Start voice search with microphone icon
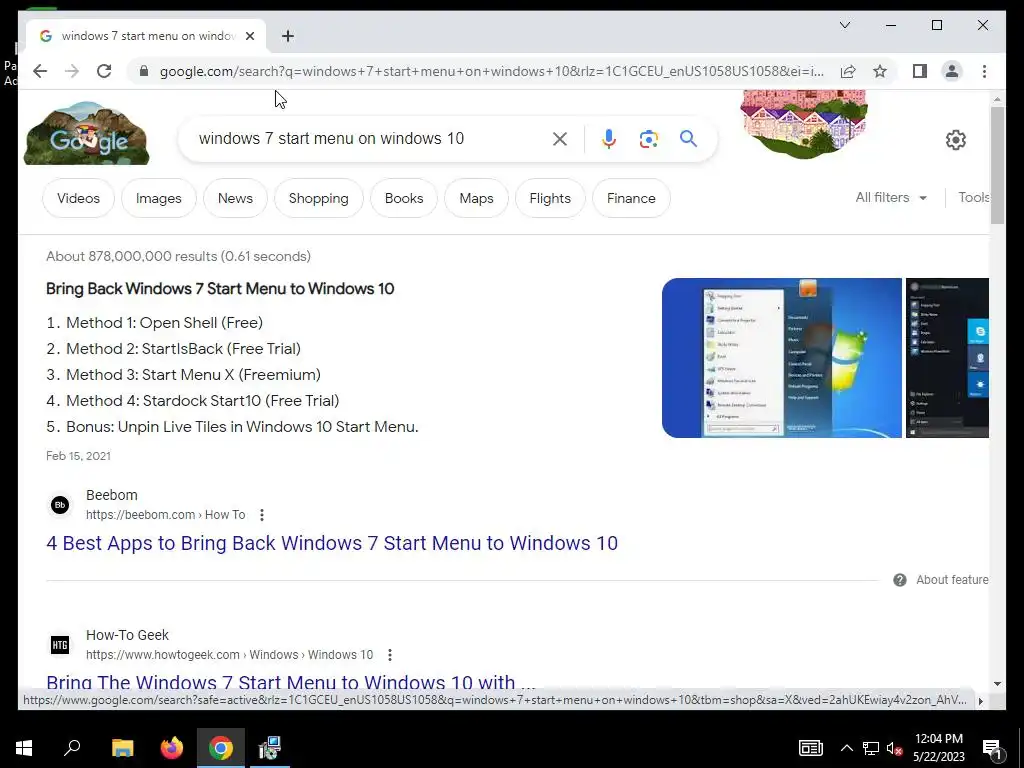 (609, 139)
